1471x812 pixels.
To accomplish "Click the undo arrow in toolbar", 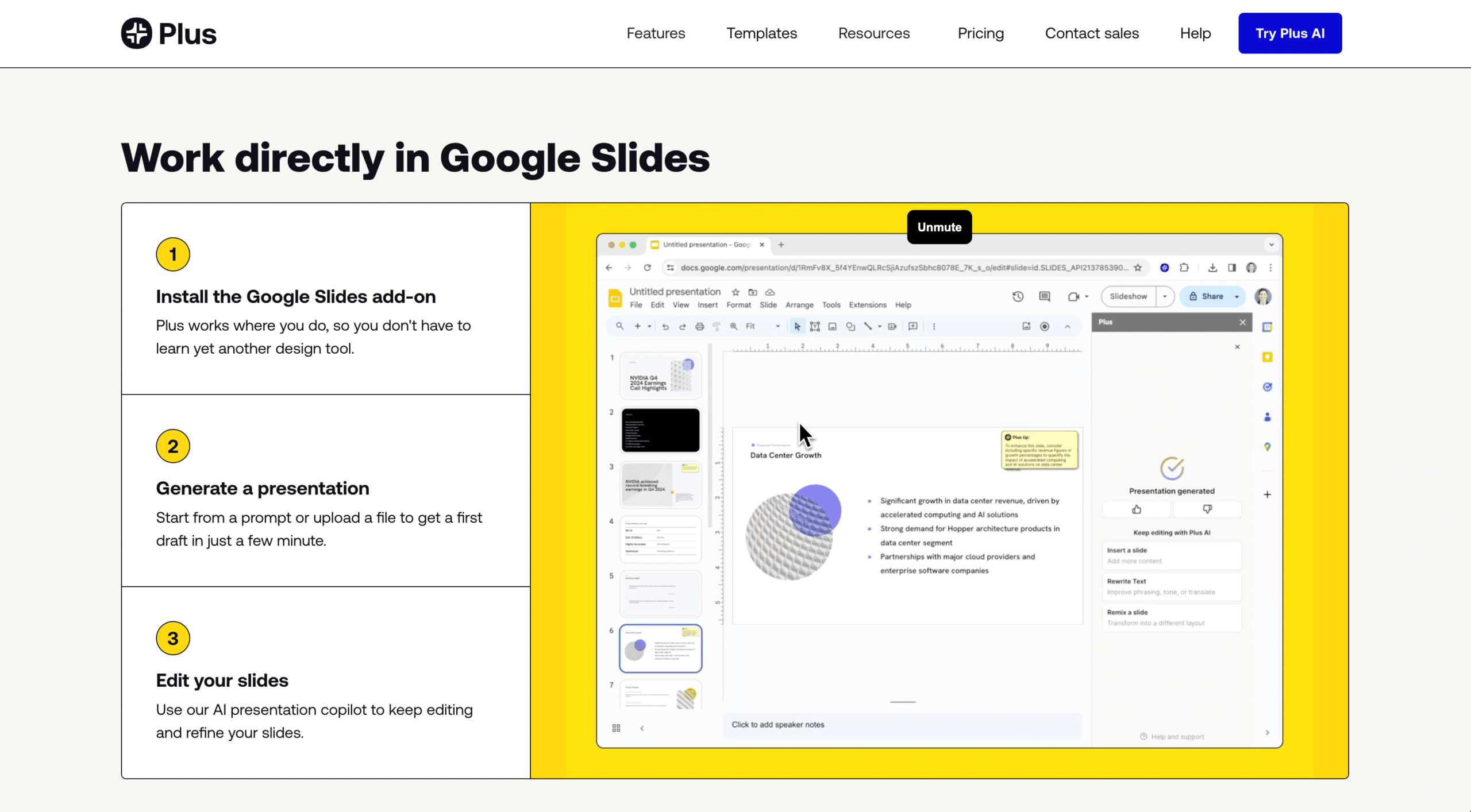I will tap(665, 326).
